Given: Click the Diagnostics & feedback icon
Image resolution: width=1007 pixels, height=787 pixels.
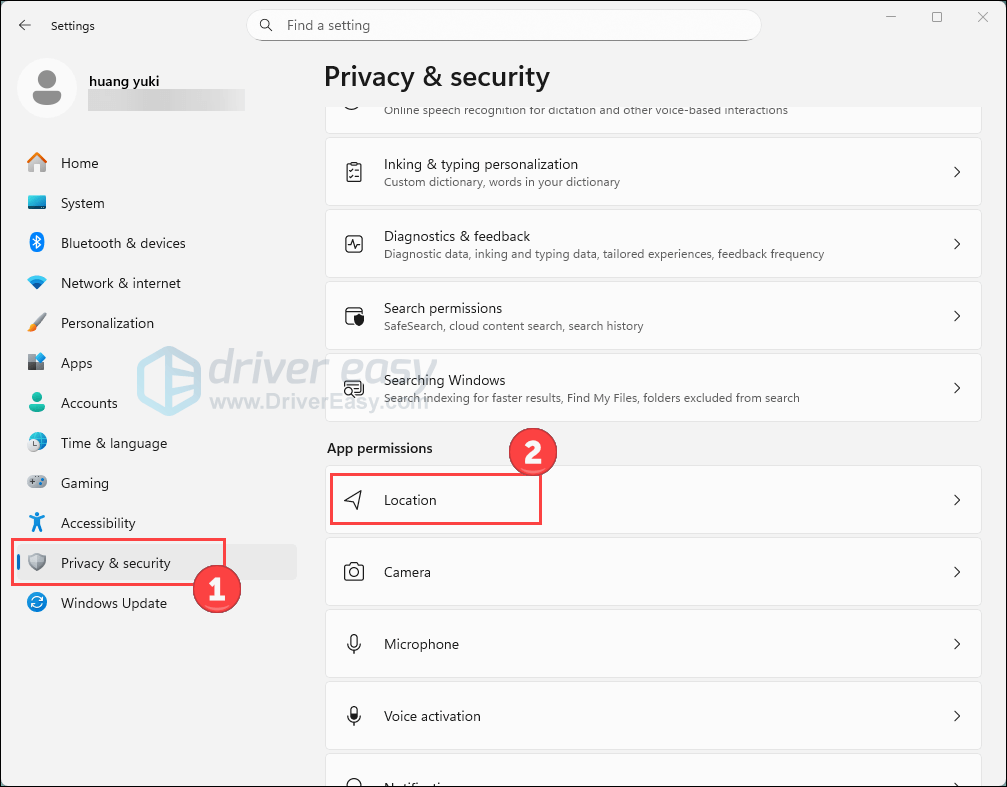Looking at the screenshot, I should click(353, 244).
